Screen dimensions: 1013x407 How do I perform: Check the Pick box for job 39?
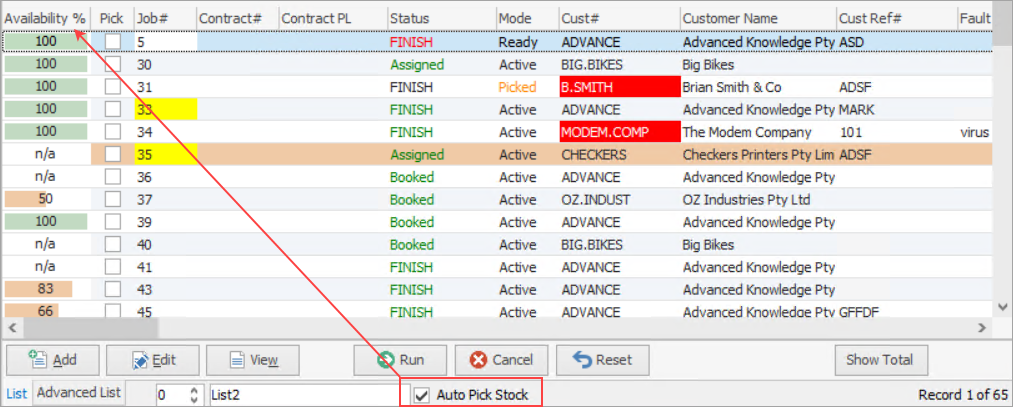[x=113, y=222]
